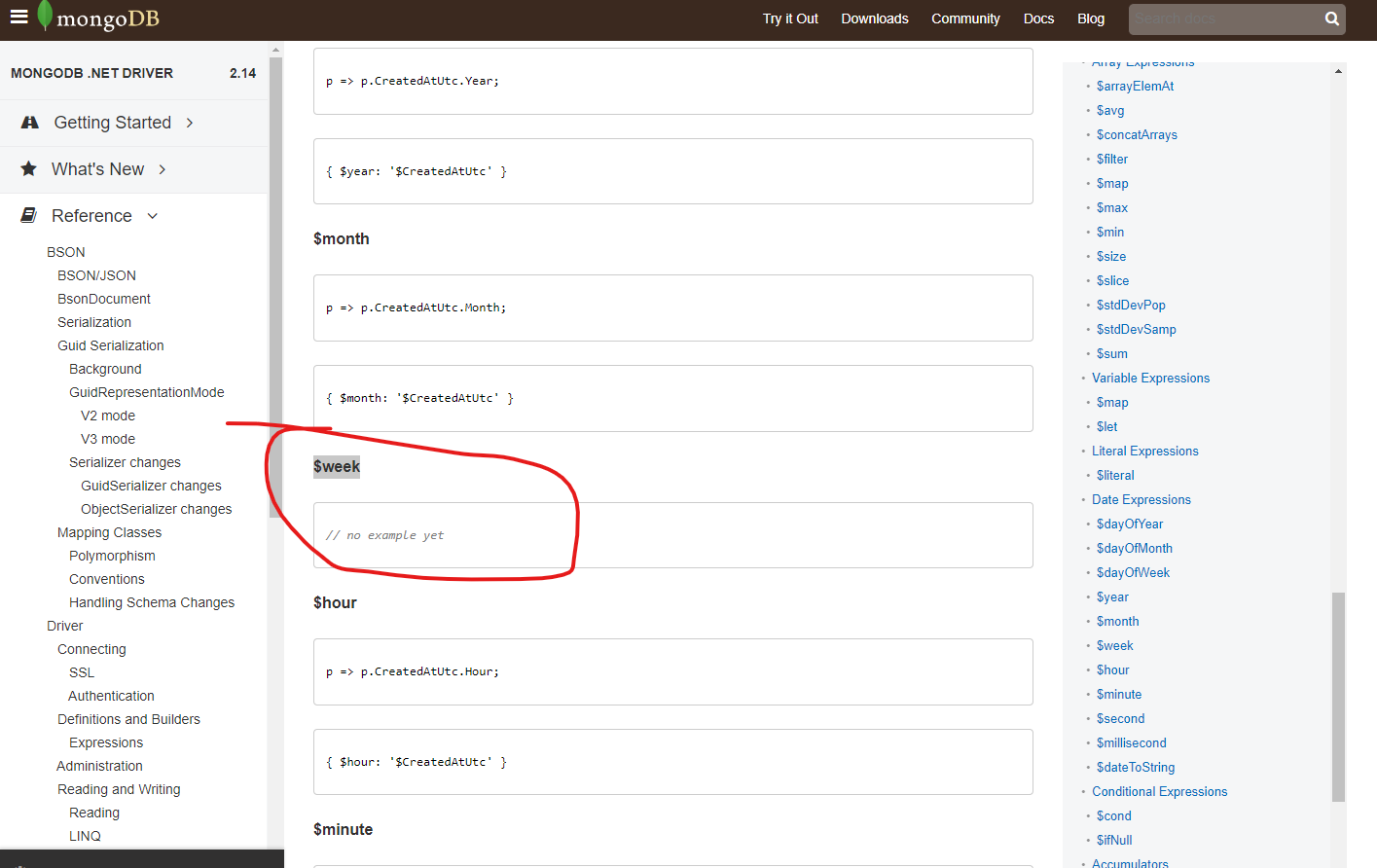Select LINQ in the left navigation

click(84, 835)
